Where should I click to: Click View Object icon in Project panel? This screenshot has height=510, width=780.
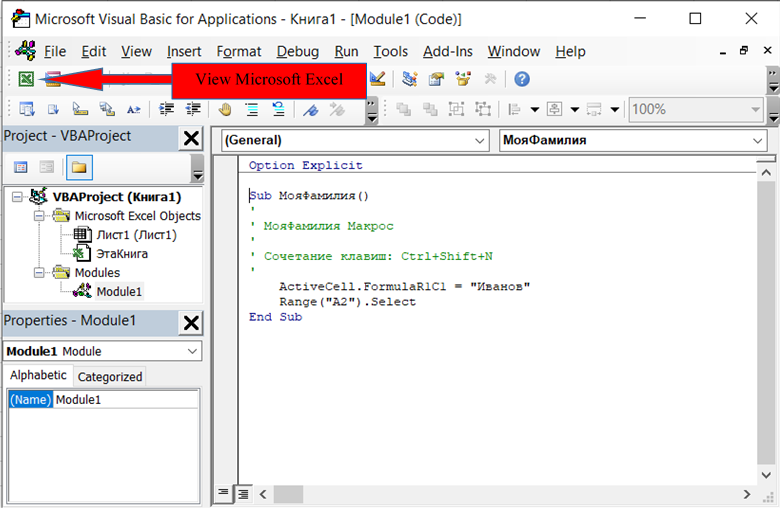coord(47,167)
